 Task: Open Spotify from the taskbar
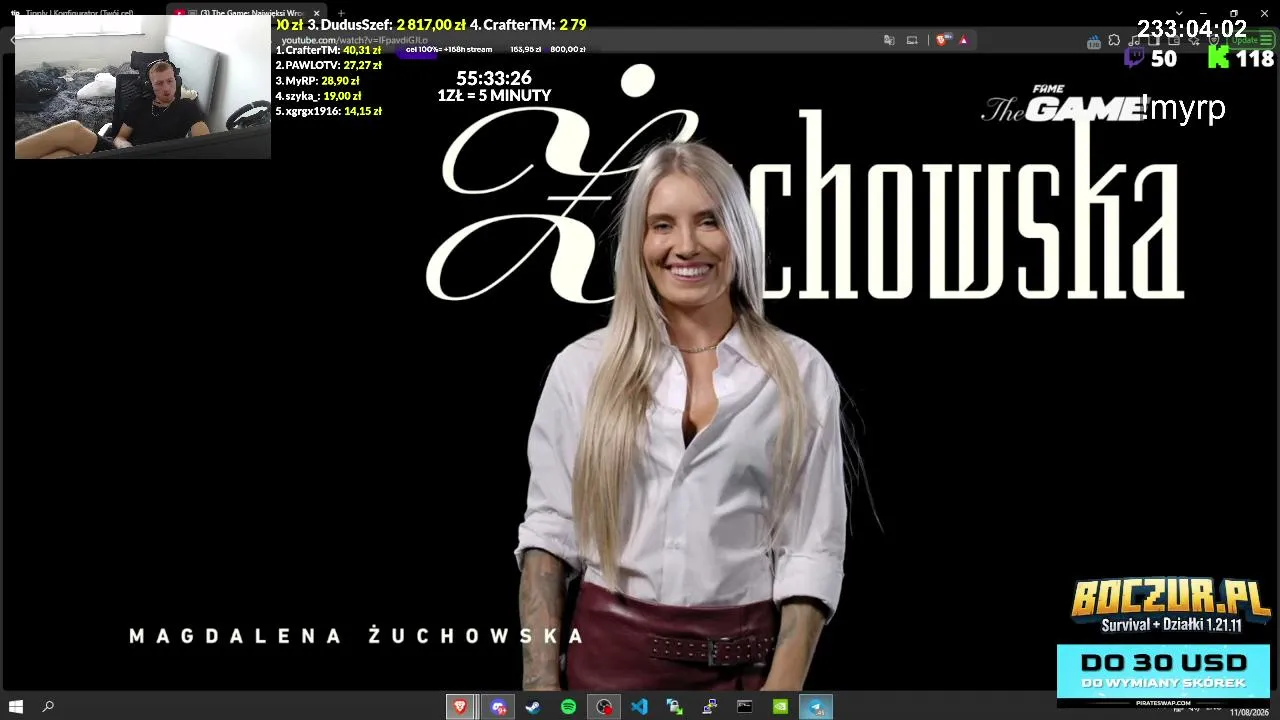click(569, 707)
